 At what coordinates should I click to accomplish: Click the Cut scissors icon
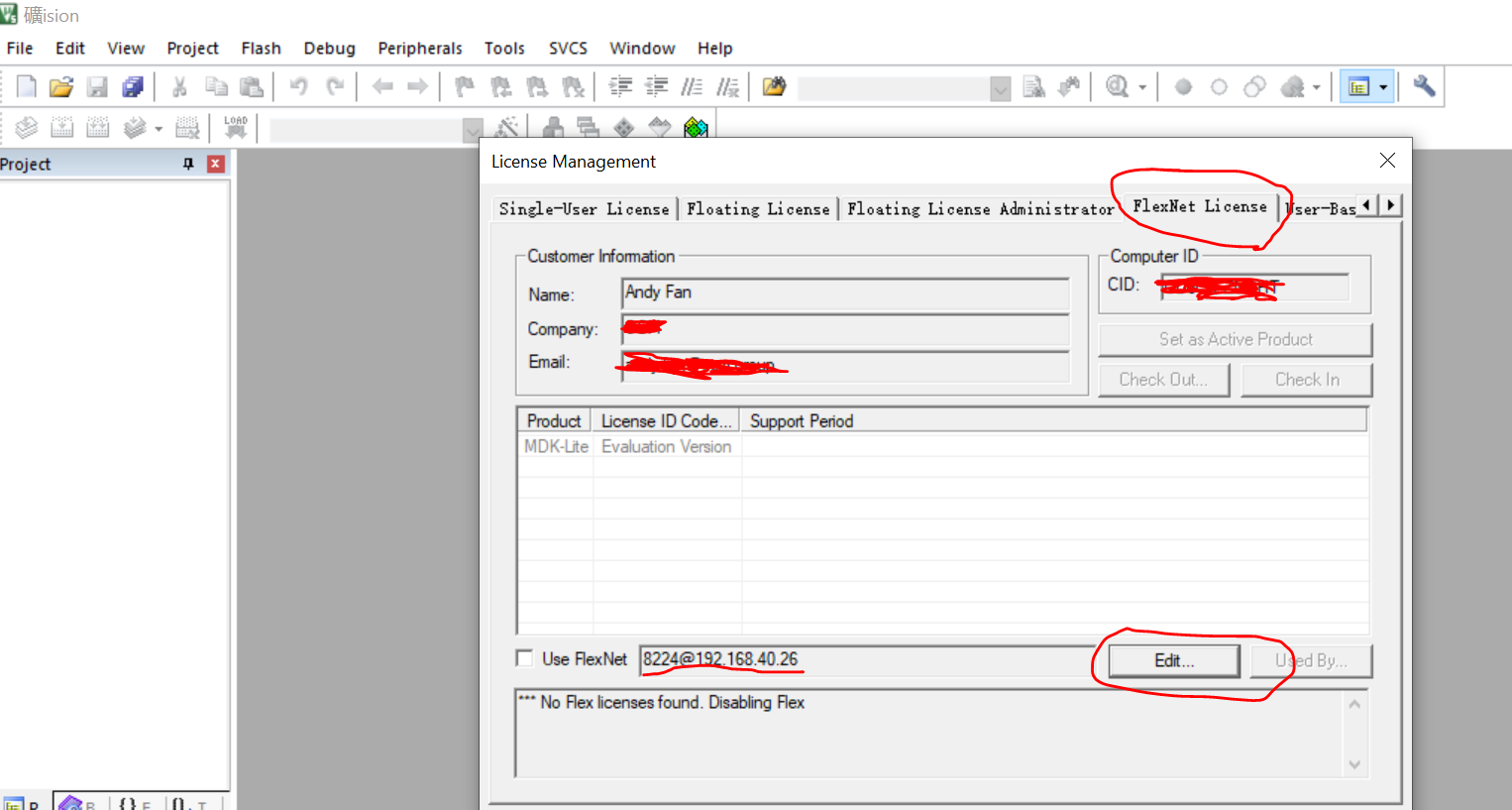(x=179, y=87)
